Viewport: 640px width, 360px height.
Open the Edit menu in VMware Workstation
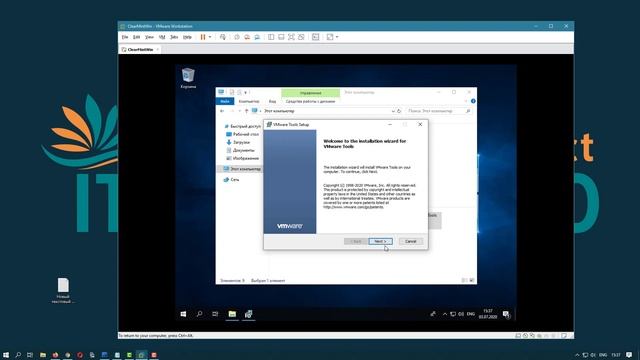[137, 37]
